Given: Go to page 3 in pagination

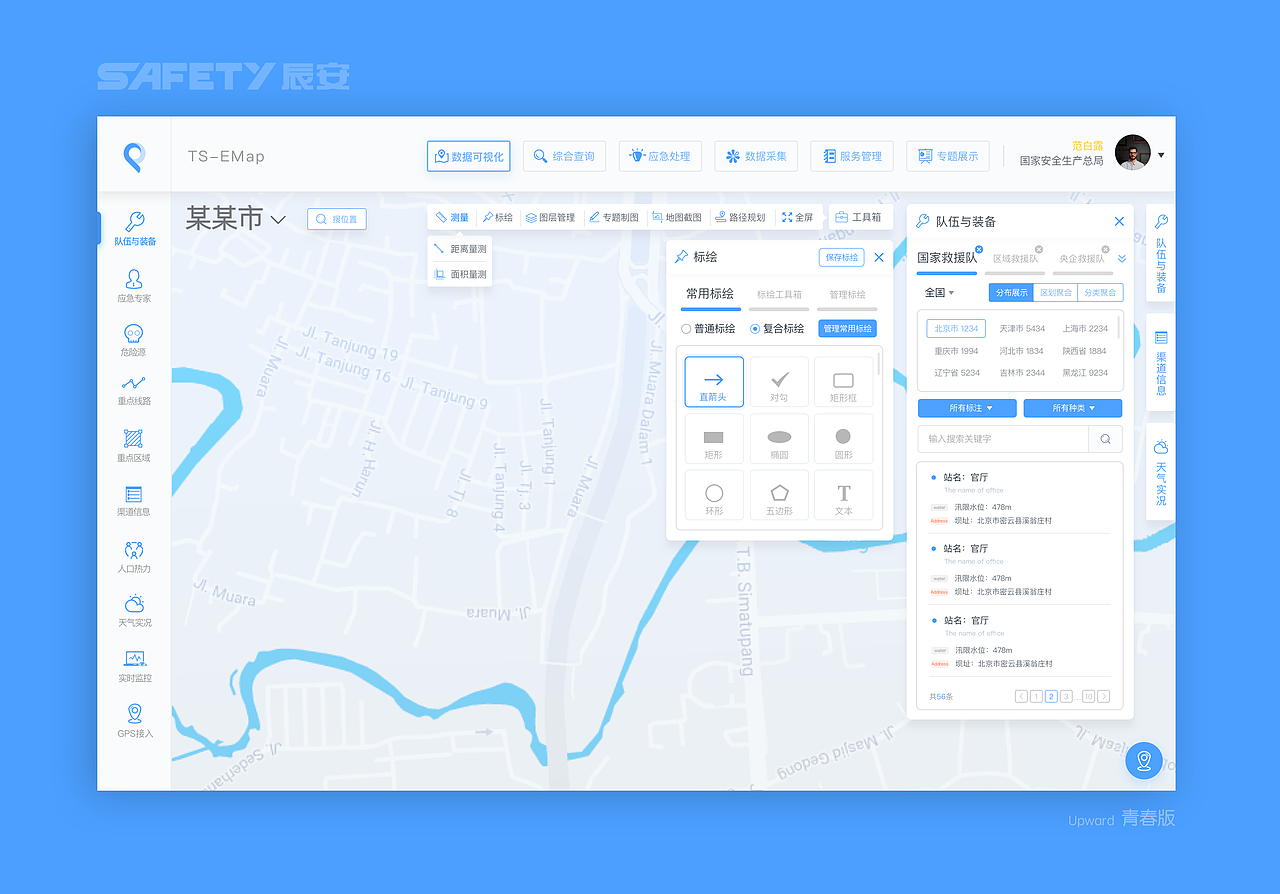Looking at the screenshot, I should coord(1066,697).
